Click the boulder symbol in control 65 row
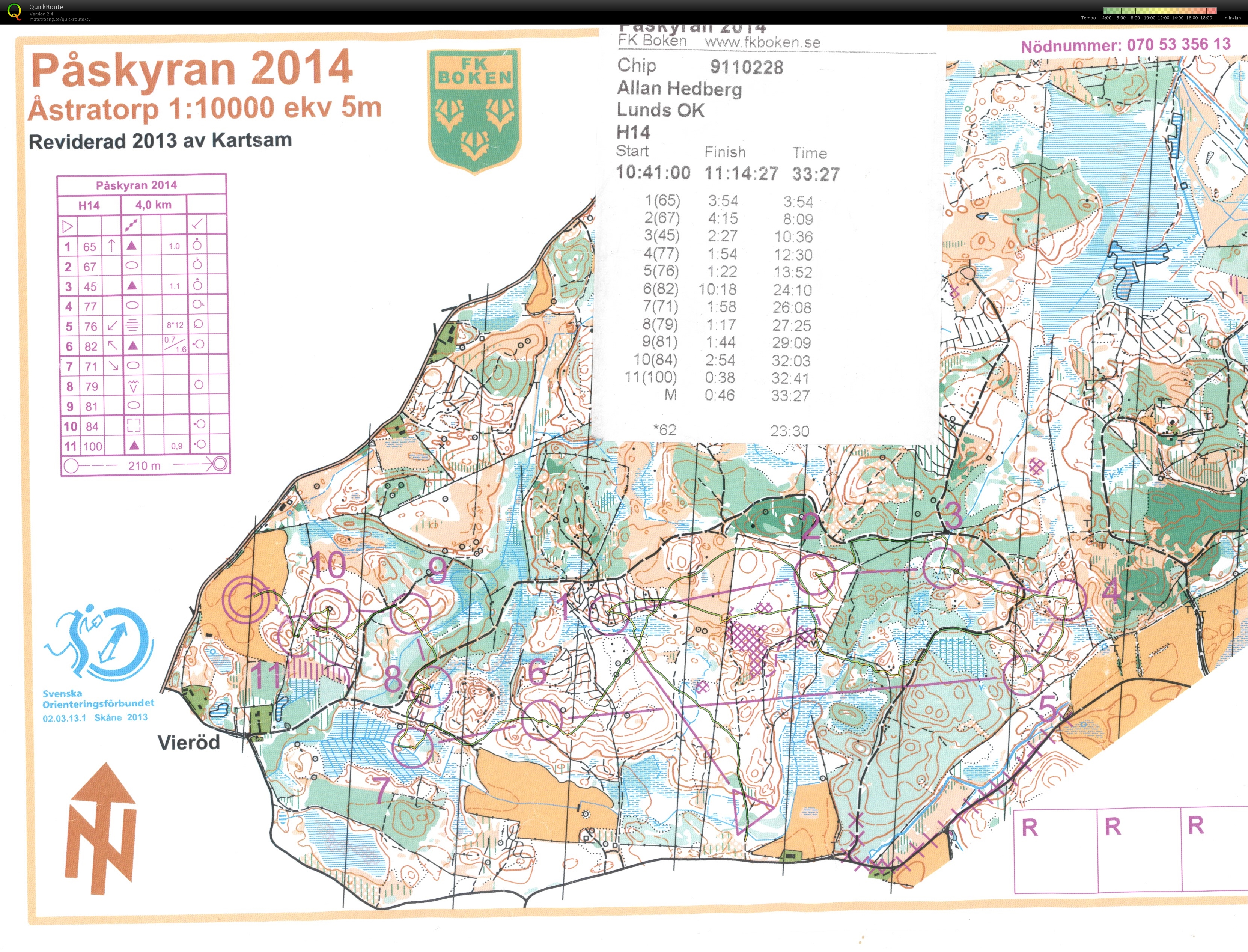Image resolution: width=1248 pixels, height=952 pixels. [131, 246]
